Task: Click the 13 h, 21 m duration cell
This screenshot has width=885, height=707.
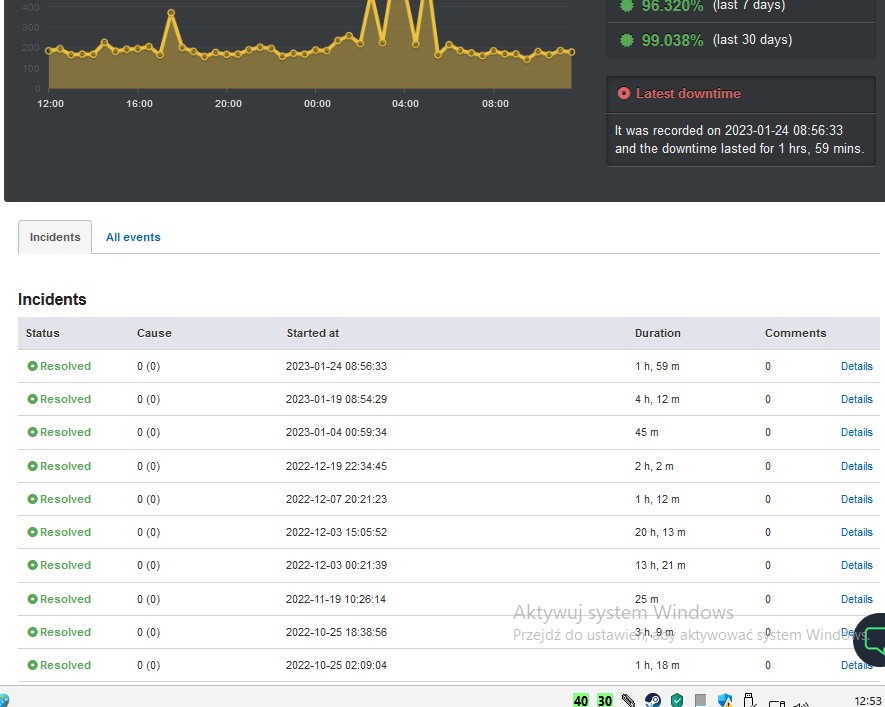Action: 660,565
